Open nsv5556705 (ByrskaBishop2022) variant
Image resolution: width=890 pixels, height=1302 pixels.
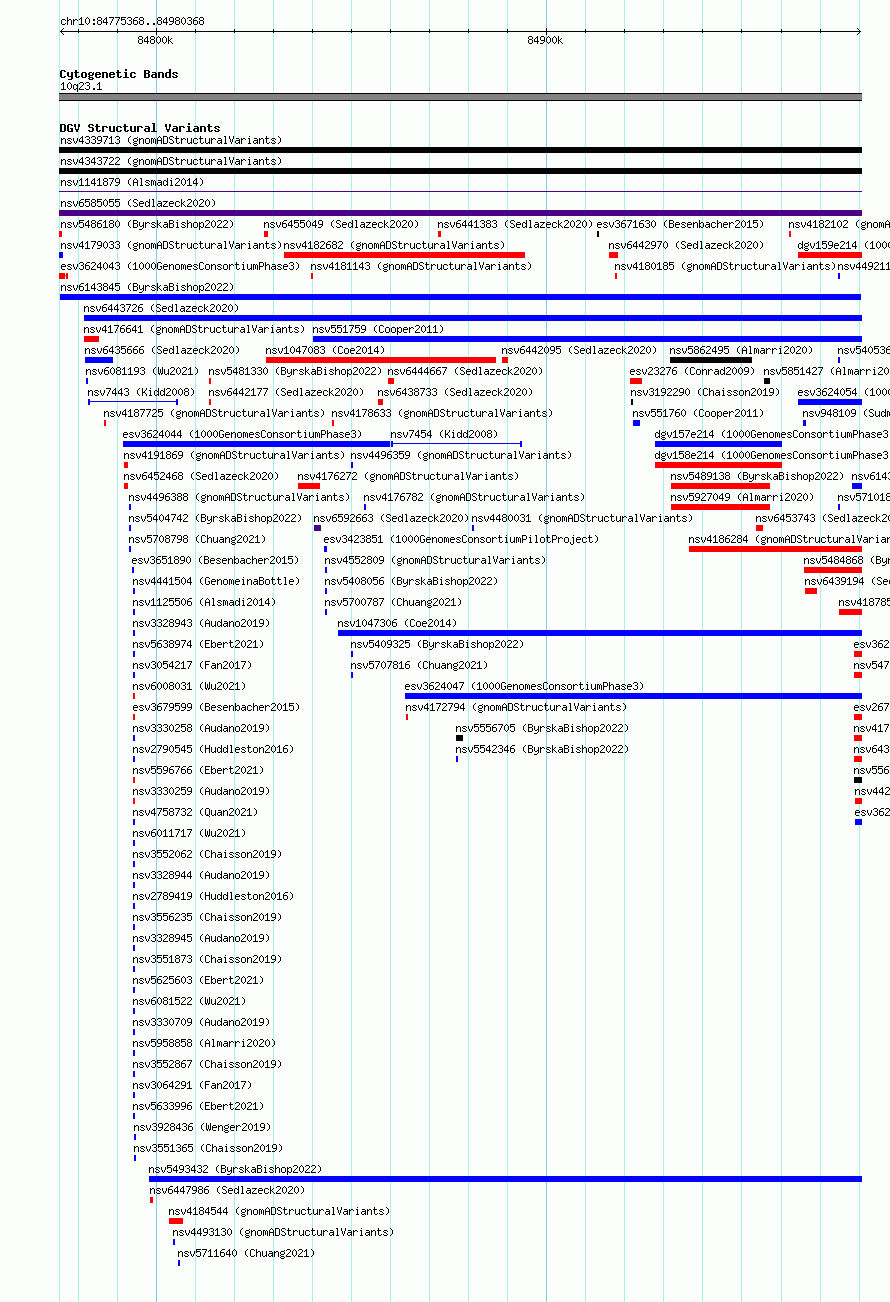point(543,728)
